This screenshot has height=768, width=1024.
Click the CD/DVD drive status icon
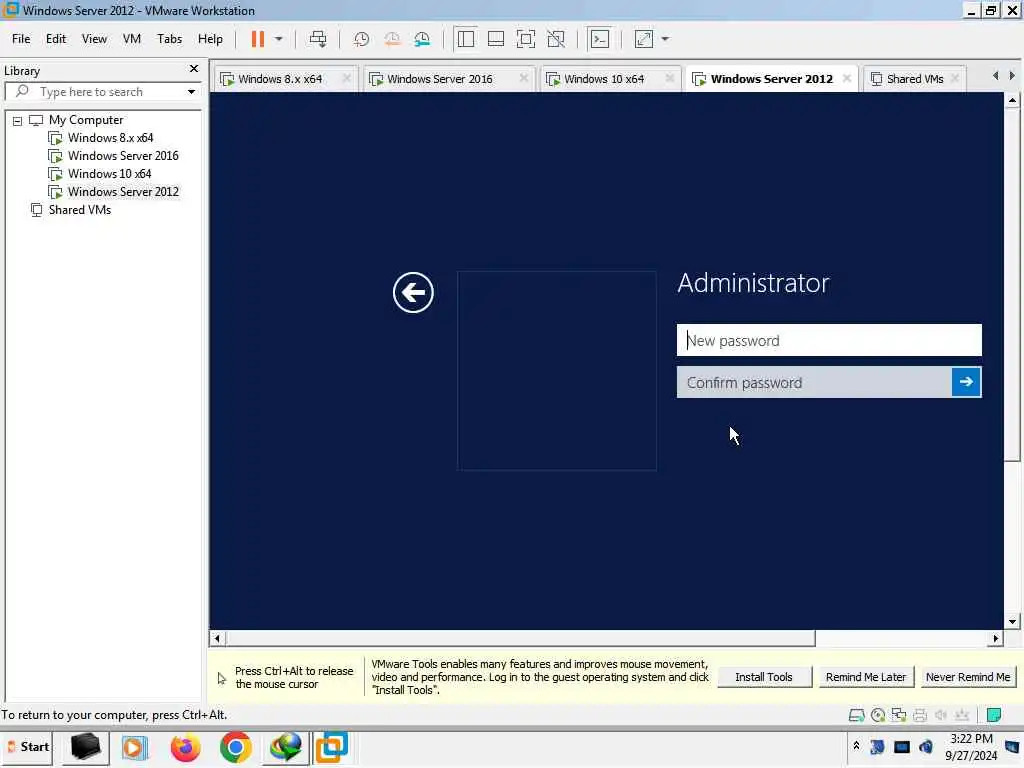(878, 715)
